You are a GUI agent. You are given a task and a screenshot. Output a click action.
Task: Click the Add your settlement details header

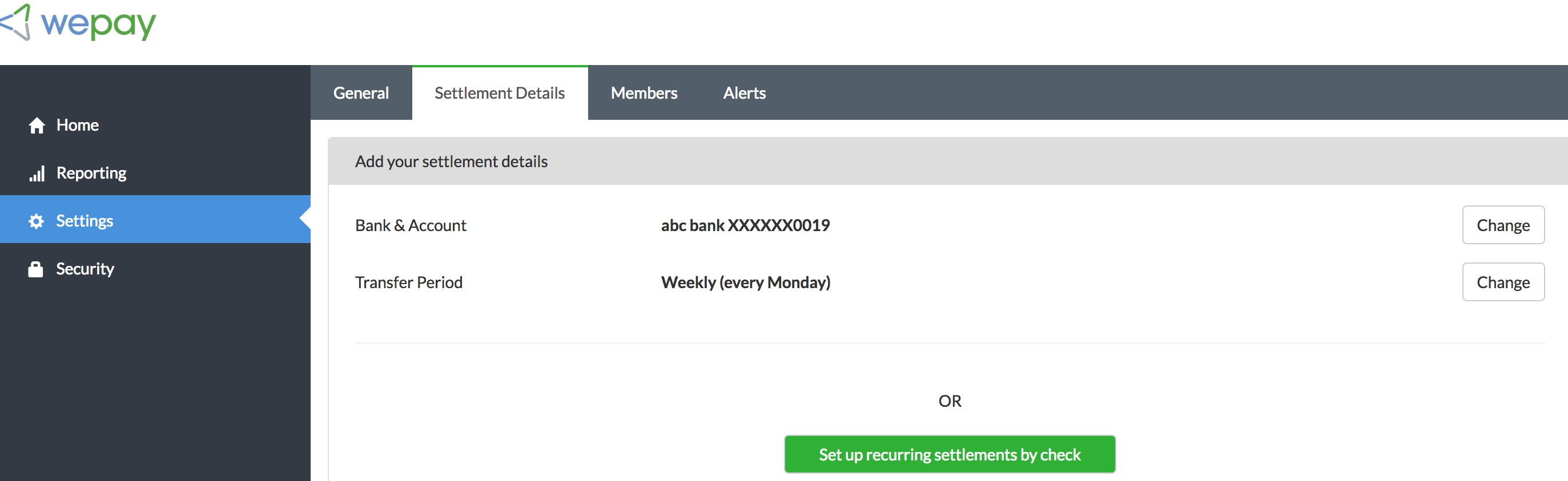(452, 161)
